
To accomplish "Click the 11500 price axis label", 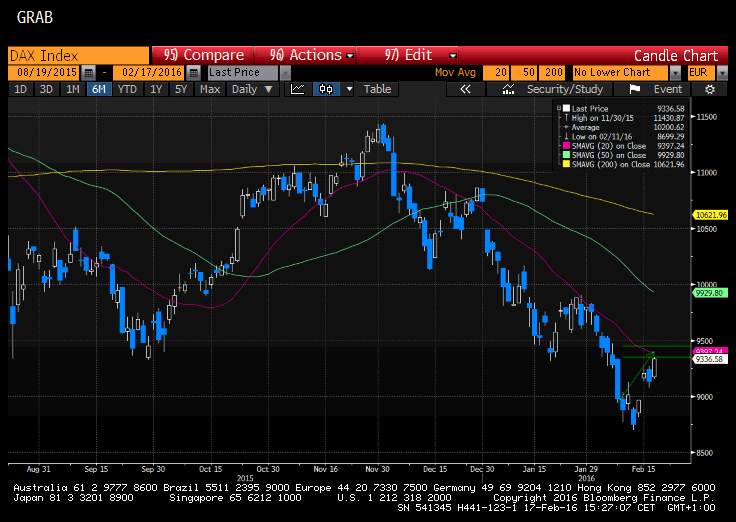I will tap(707, 117).
